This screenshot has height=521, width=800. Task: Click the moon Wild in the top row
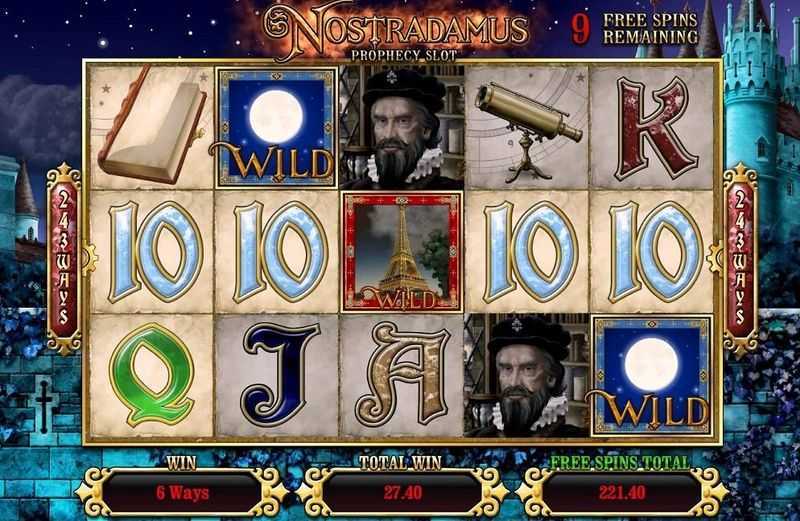click(276, 127)
